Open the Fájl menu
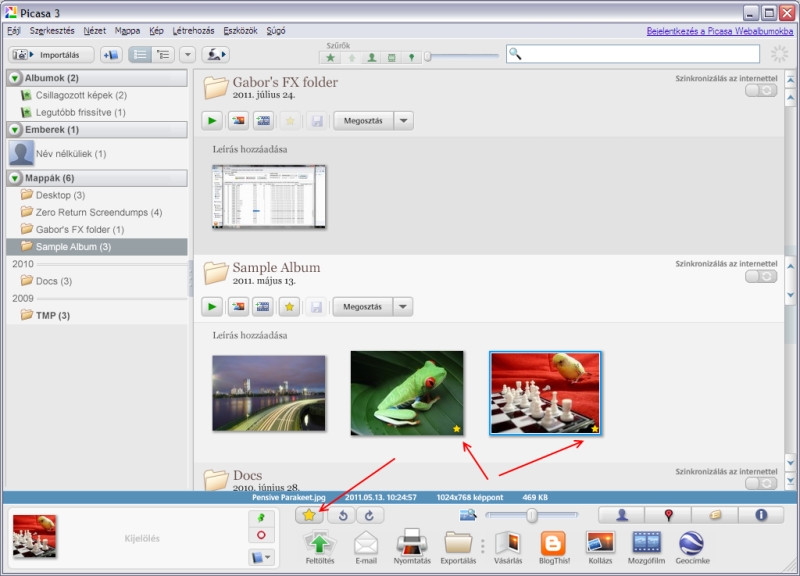This screenshot has height=576, width=800. click(x=14, y=31)
